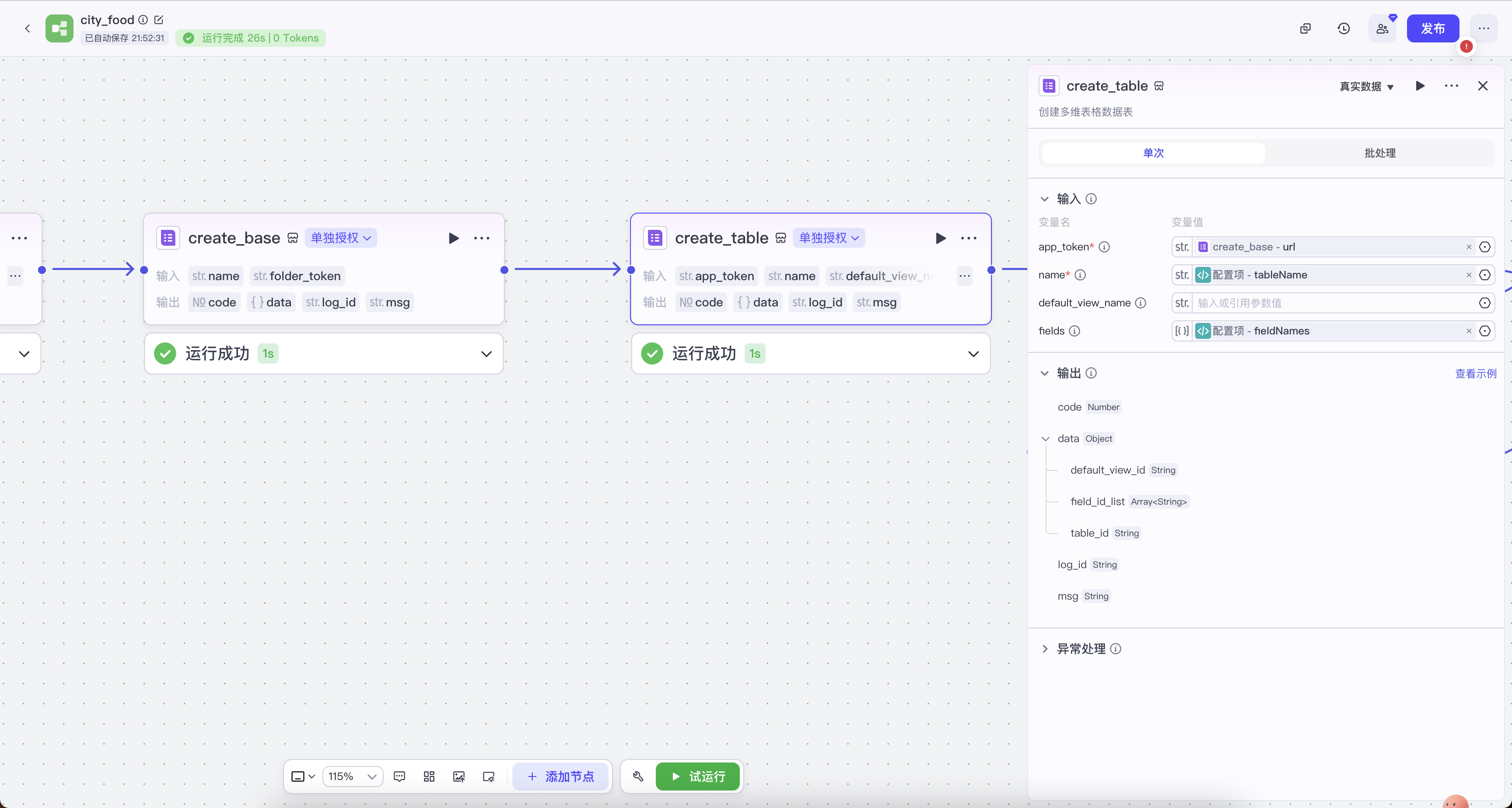Expand create_base 运行成功 result panel
The image size is (1512, 808).
486,354
